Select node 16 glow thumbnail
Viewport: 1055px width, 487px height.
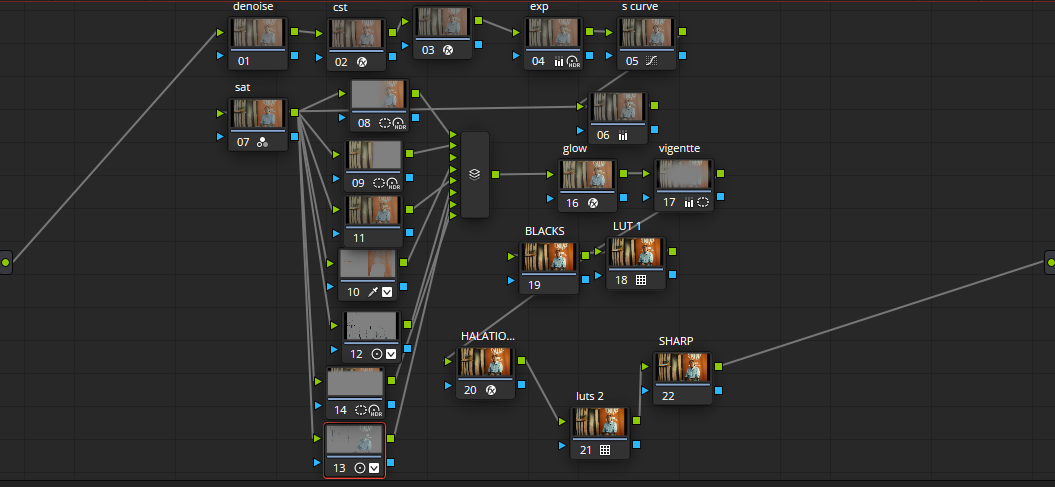587,175
